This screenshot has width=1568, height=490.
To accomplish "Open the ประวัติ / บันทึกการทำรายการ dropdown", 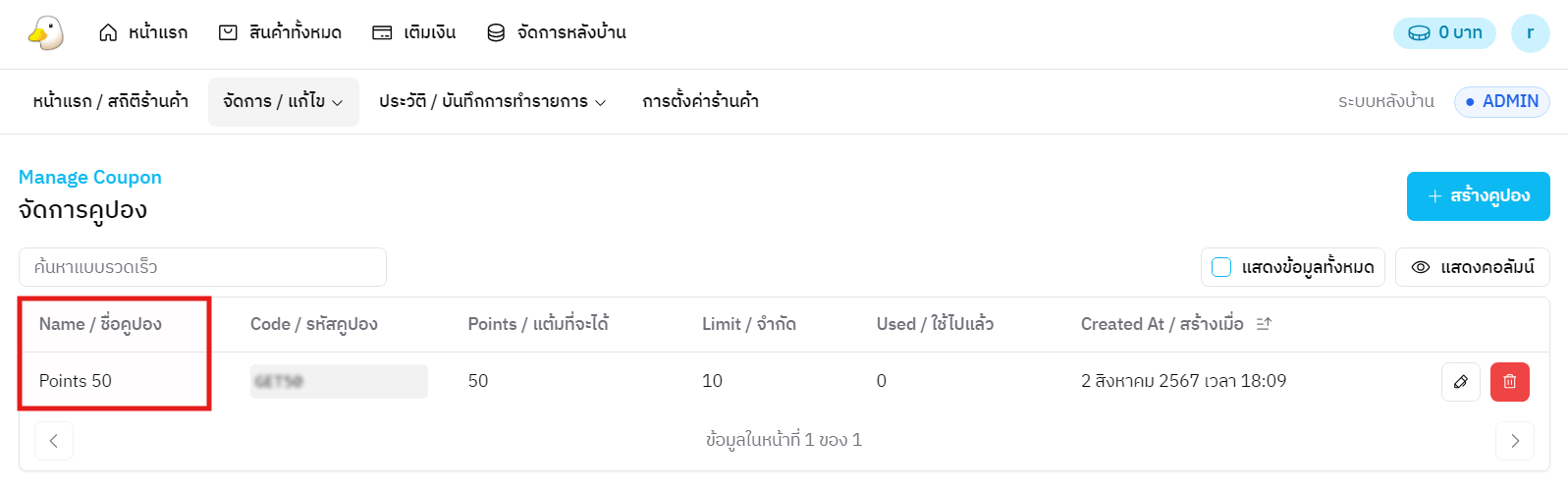I will (492, 102).
